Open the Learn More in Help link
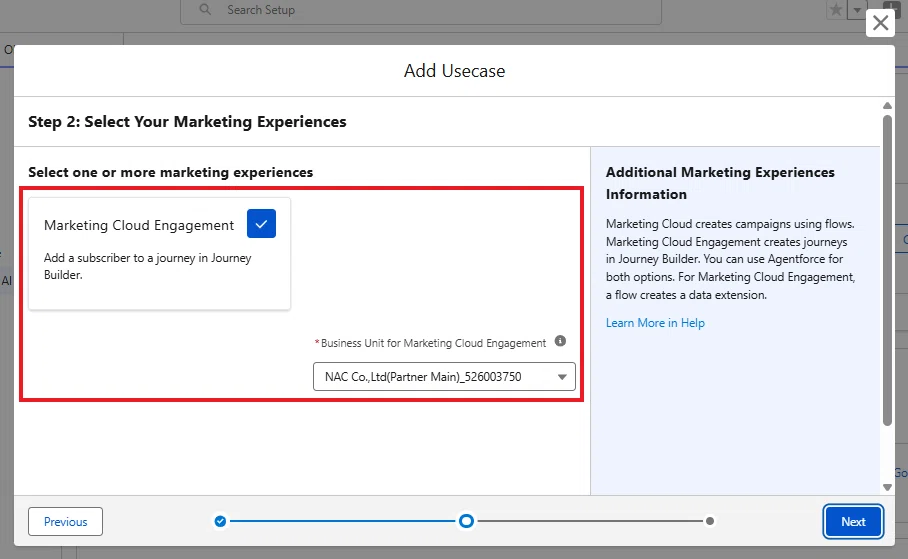The image size is (908, 559). point(655,323)
